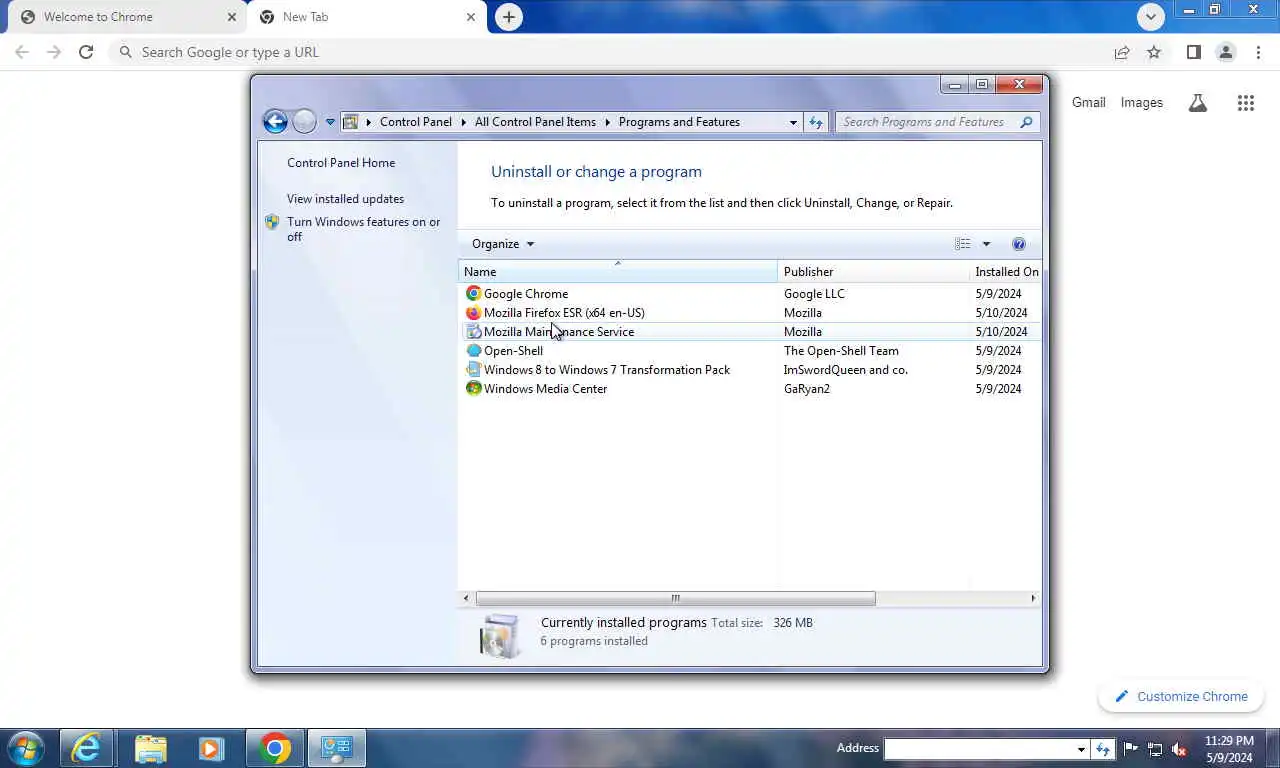
Task: Click the Customize Chrome button
Action: pos(1181,696)
